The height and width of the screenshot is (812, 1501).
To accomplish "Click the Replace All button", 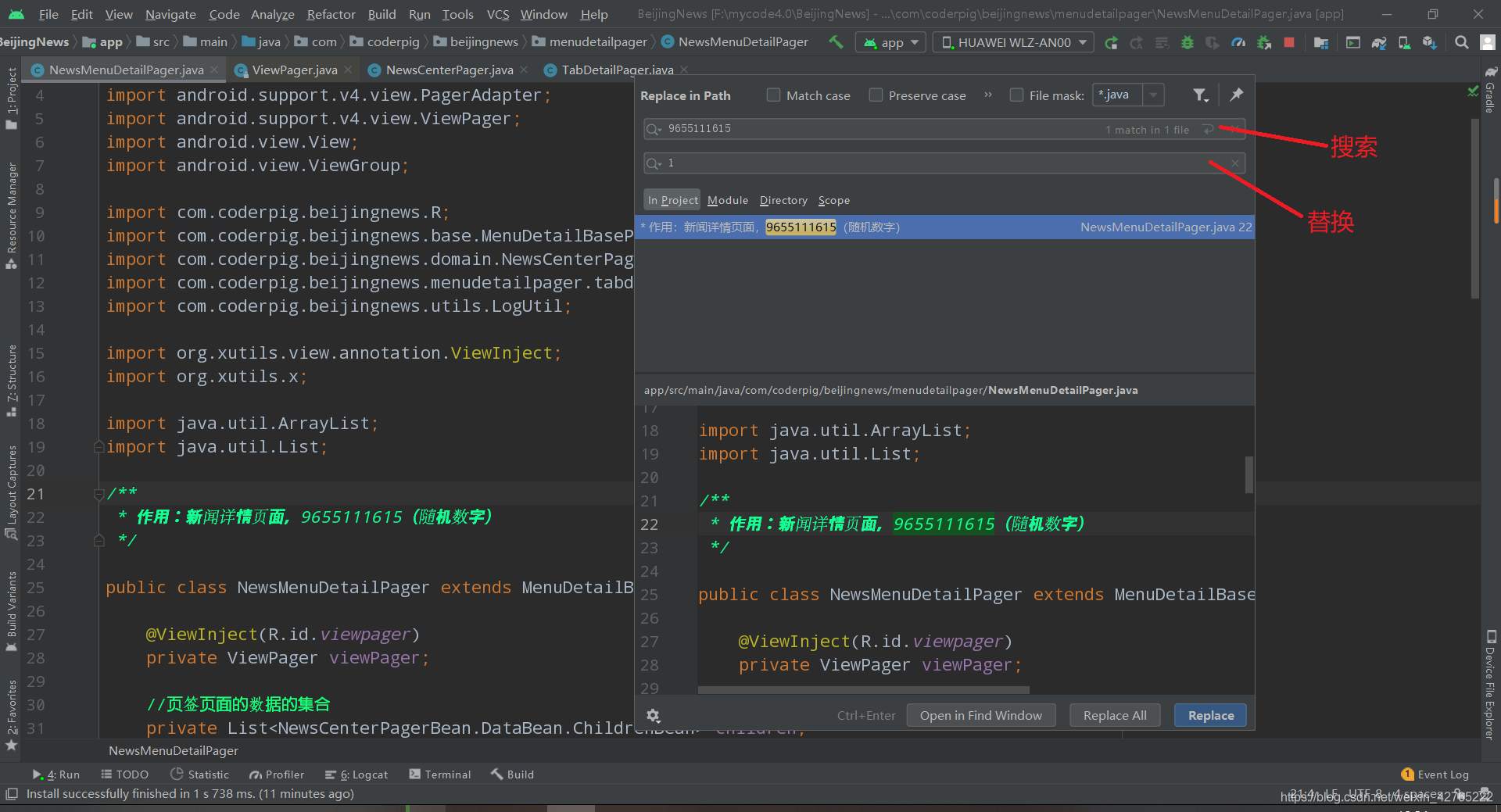I will [1115, 715].
